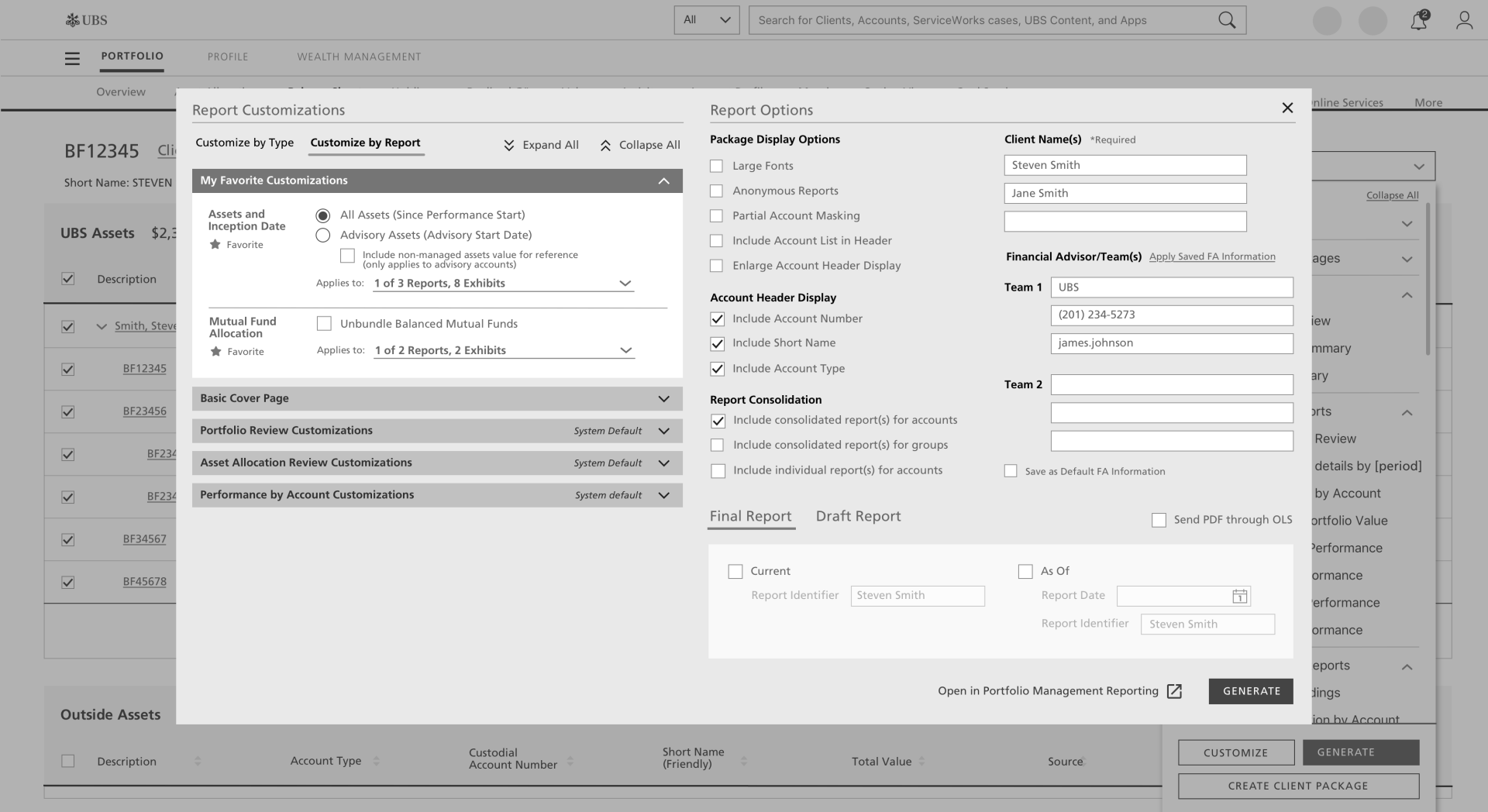This screenshot has height=812, width=1488.
Task: Click the Team 1 phone number field
Action: (1172, 315)
